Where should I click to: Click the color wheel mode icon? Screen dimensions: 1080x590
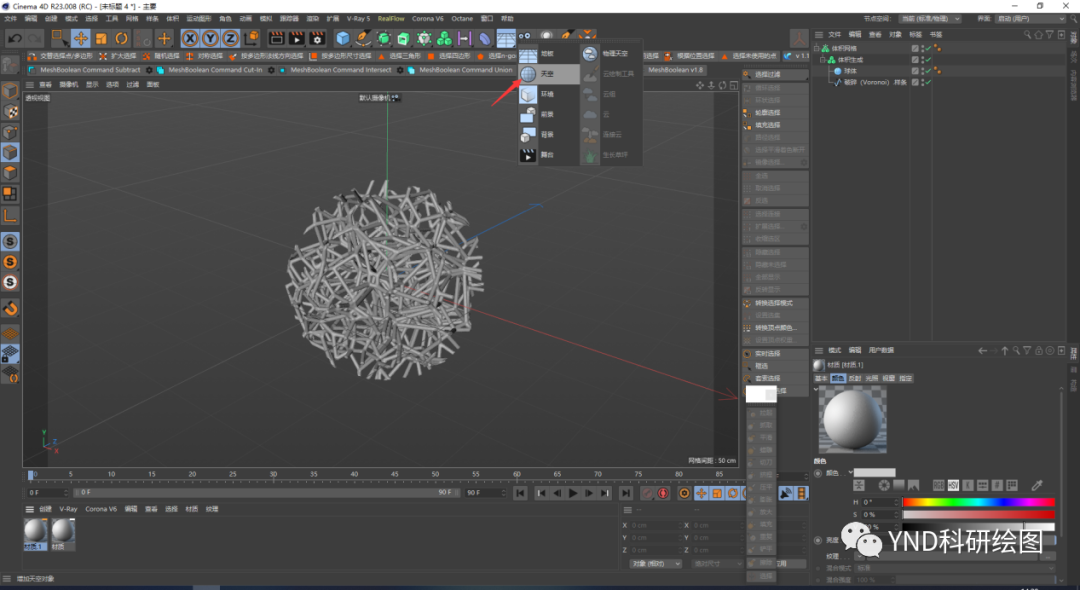pos(884,485)
